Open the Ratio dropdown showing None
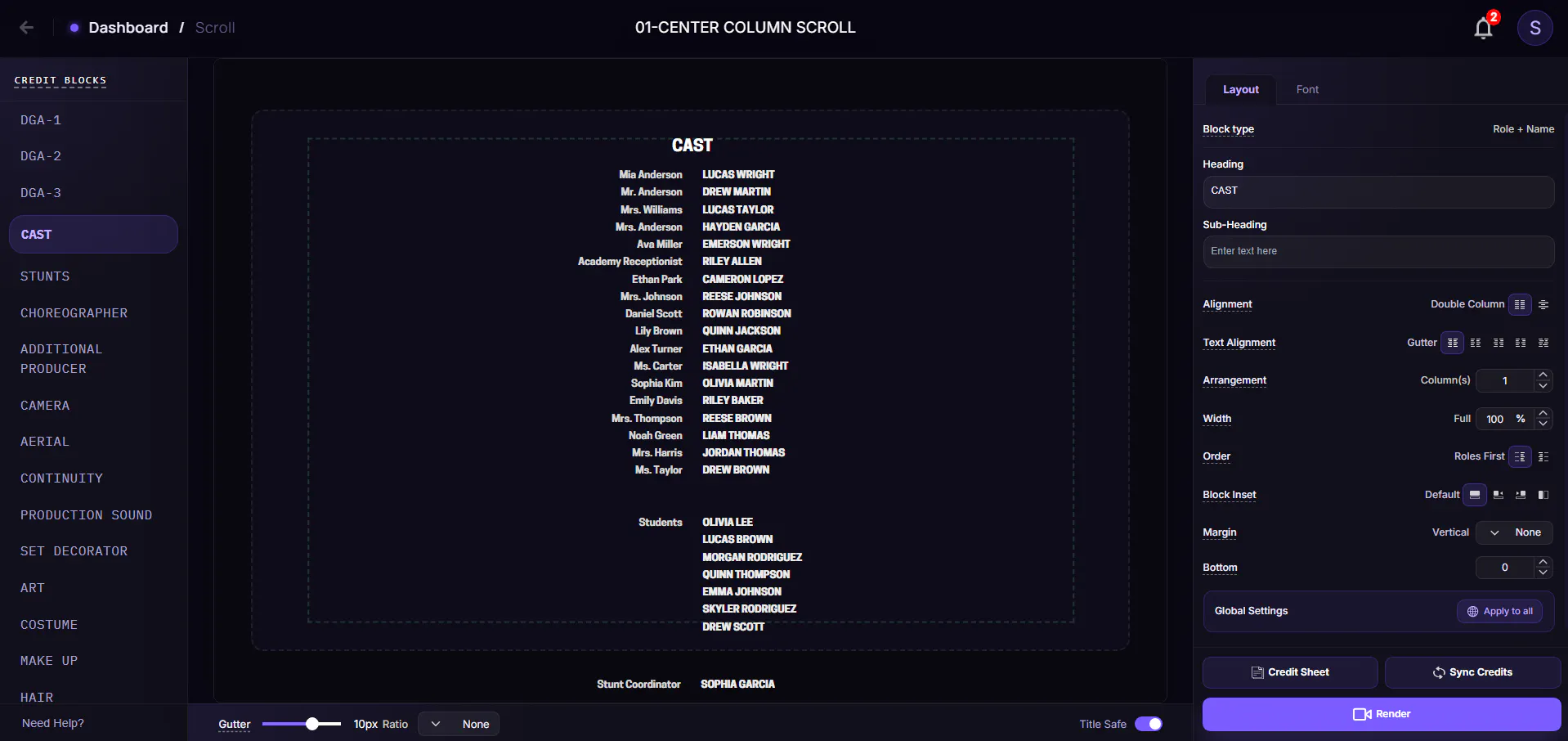1568x741 pixels. click(x=459, y=724)
